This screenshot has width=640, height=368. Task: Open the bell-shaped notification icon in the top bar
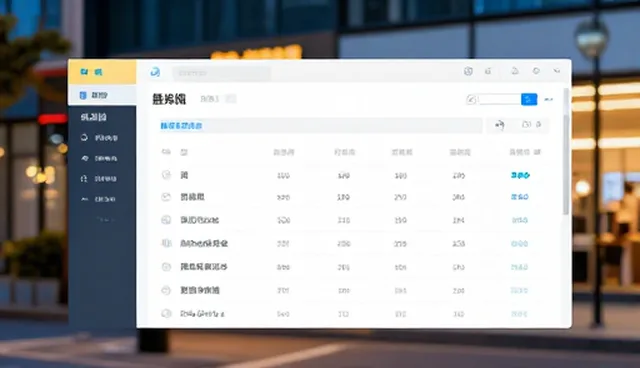(x=515, y=71)
